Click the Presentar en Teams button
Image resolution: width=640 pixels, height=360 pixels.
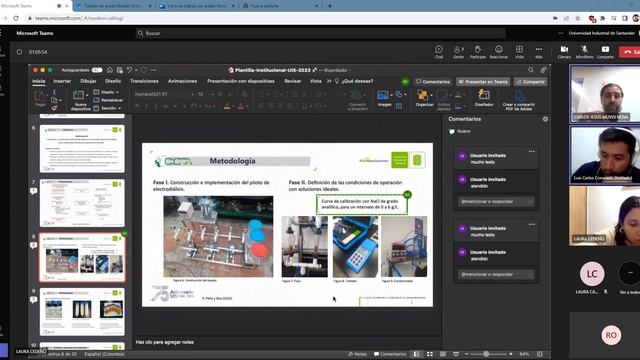483,82
